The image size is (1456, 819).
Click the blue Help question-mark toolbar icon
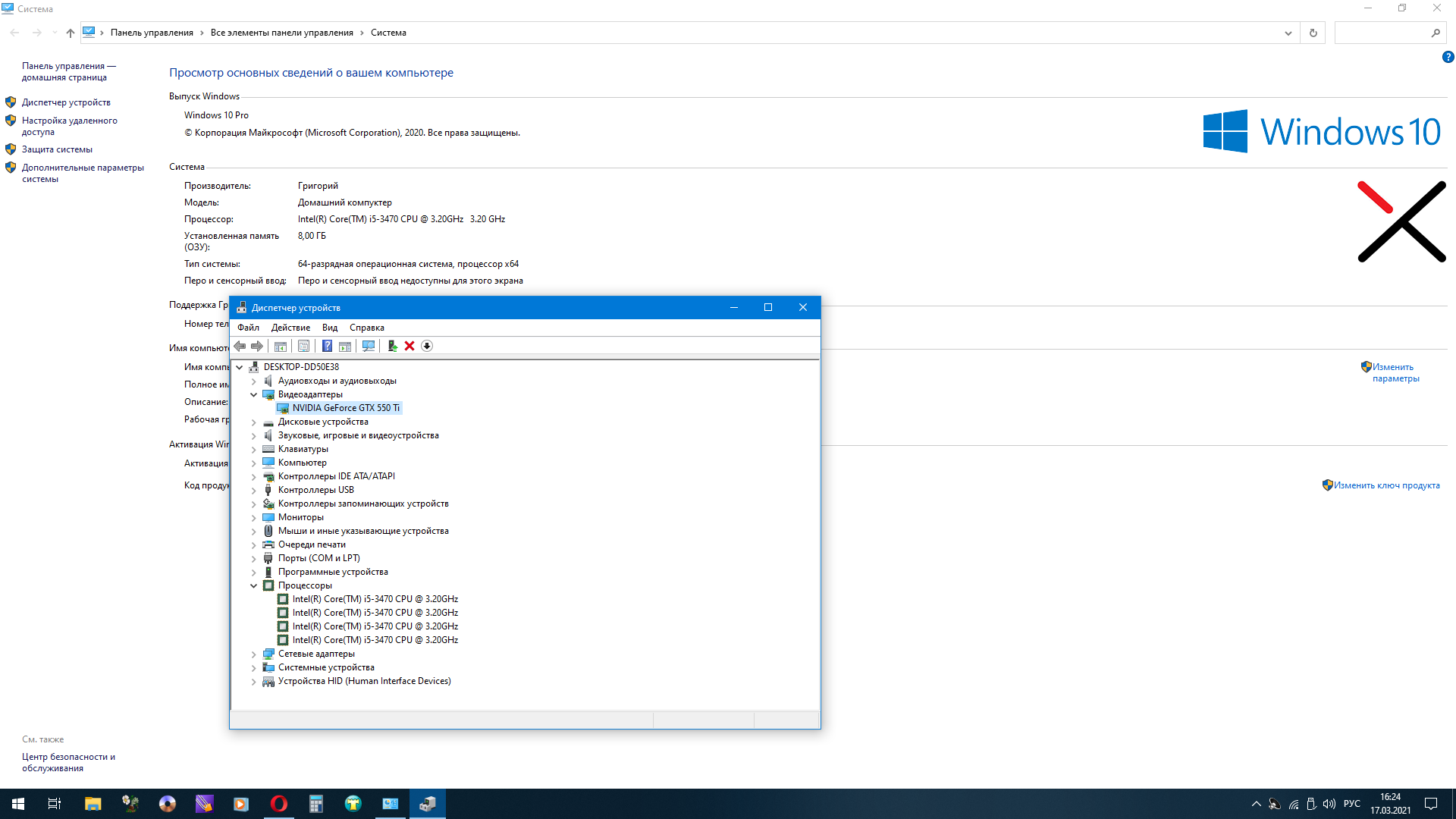tap(327, 347)
